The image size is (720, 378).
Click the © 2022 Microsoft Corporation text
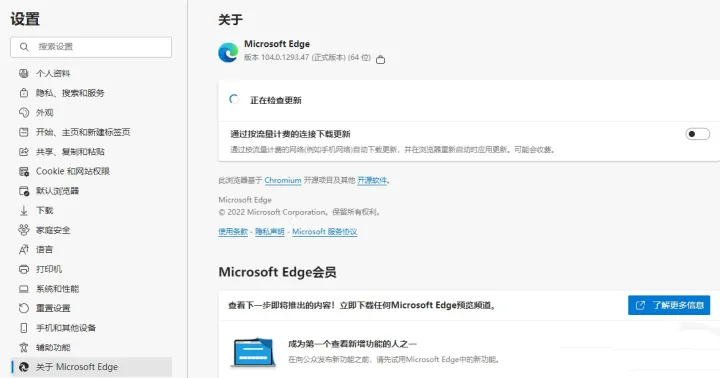[272, 212]
